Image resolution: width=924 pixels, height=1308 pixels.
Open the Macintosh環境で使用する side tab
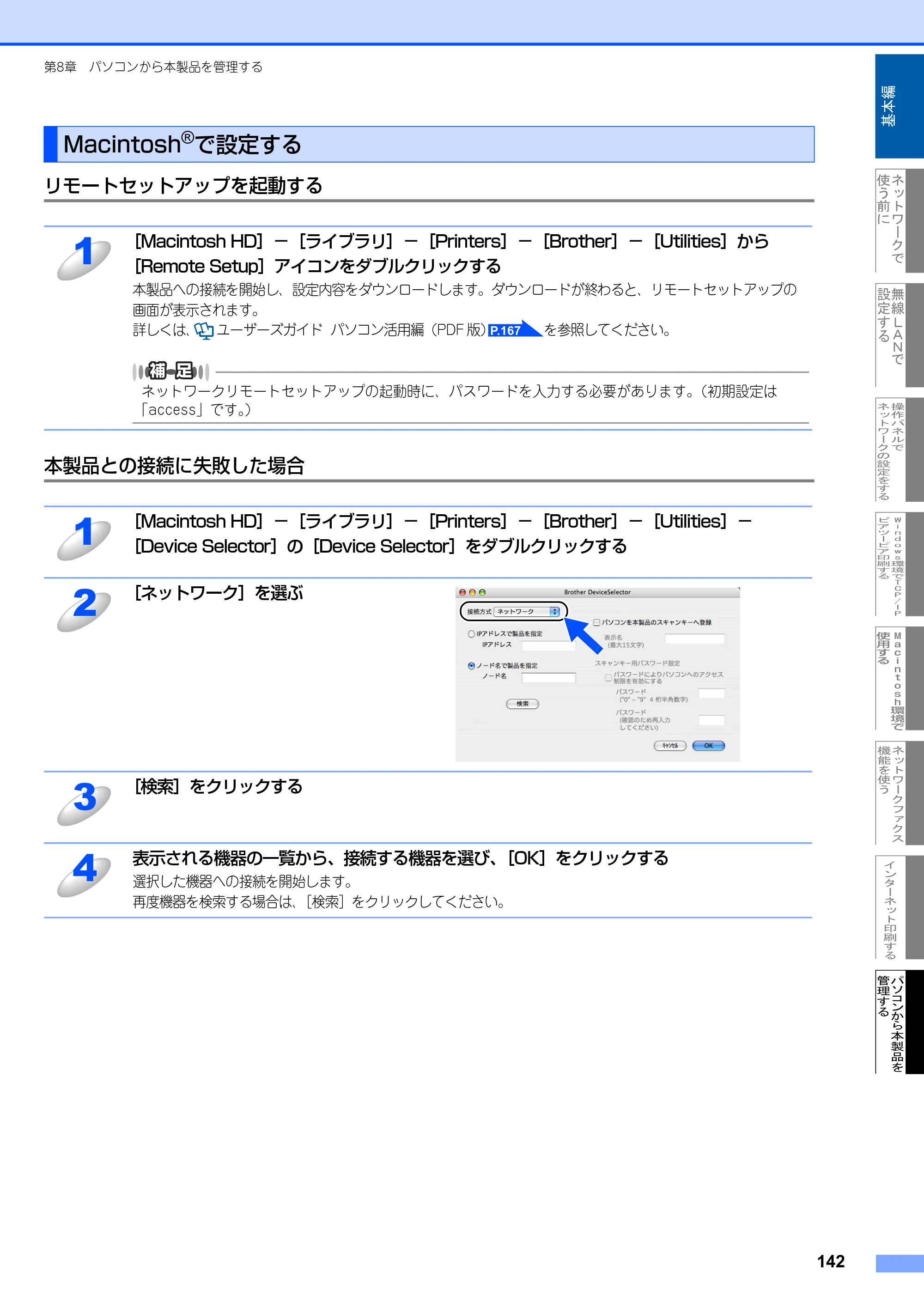(x=899, y=679)
